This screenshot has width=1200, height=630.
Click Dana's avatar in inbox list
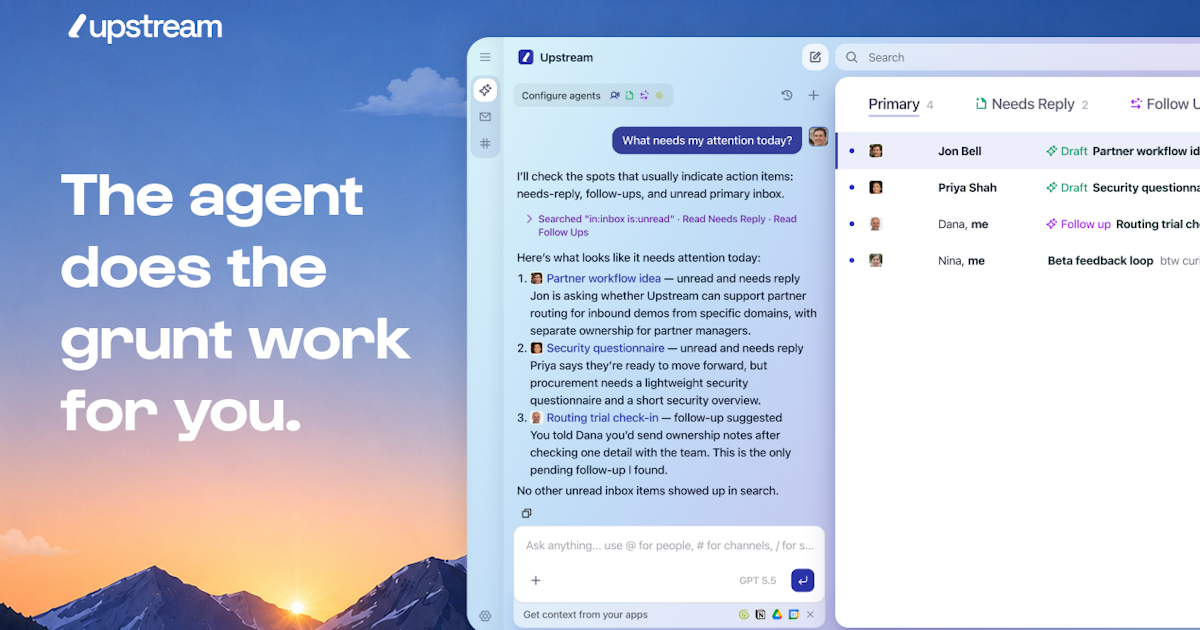[876, 224]
